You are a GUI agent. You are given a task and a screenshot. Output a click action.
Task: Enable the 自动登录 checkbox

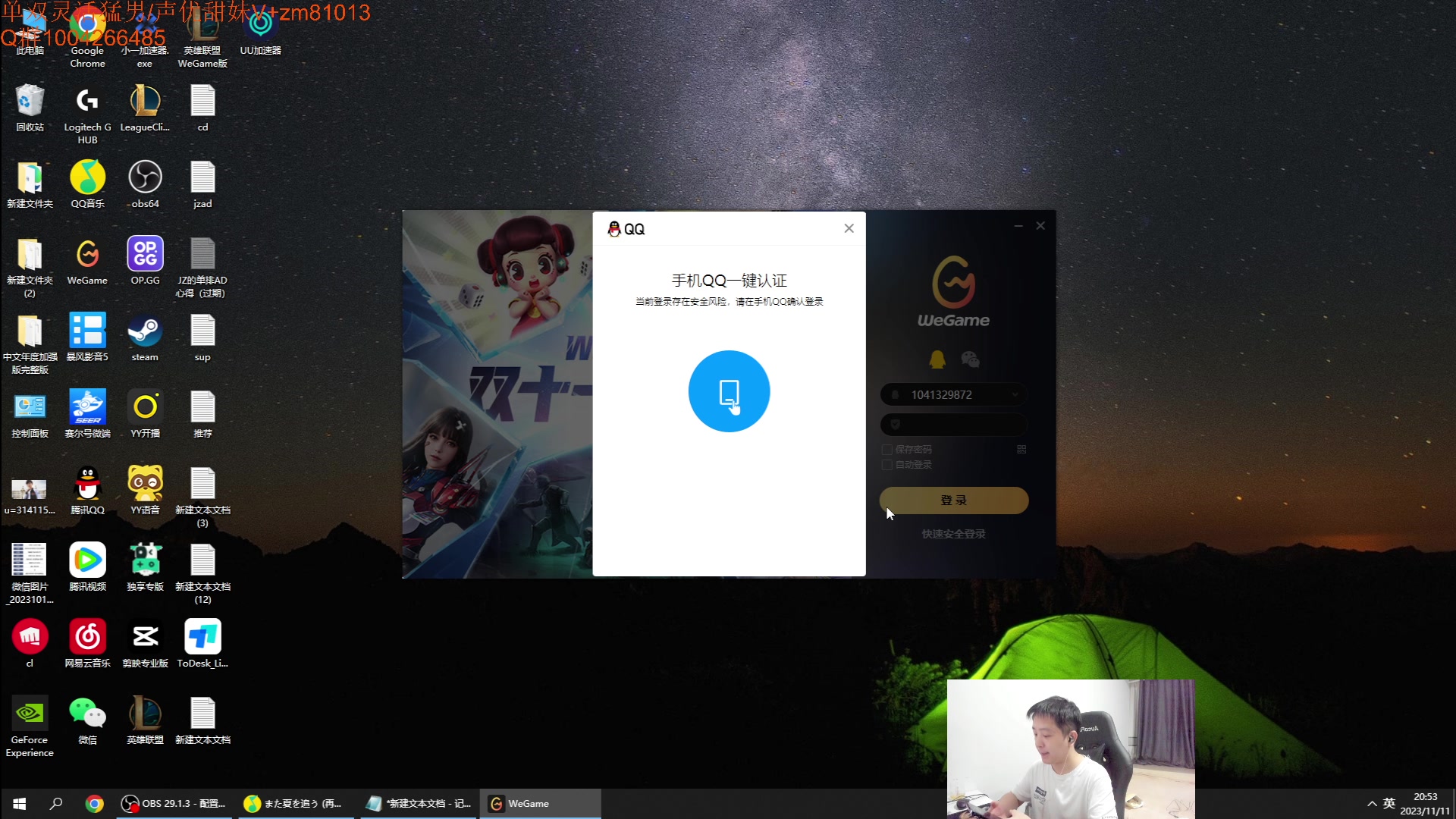(x=886, y=465)
